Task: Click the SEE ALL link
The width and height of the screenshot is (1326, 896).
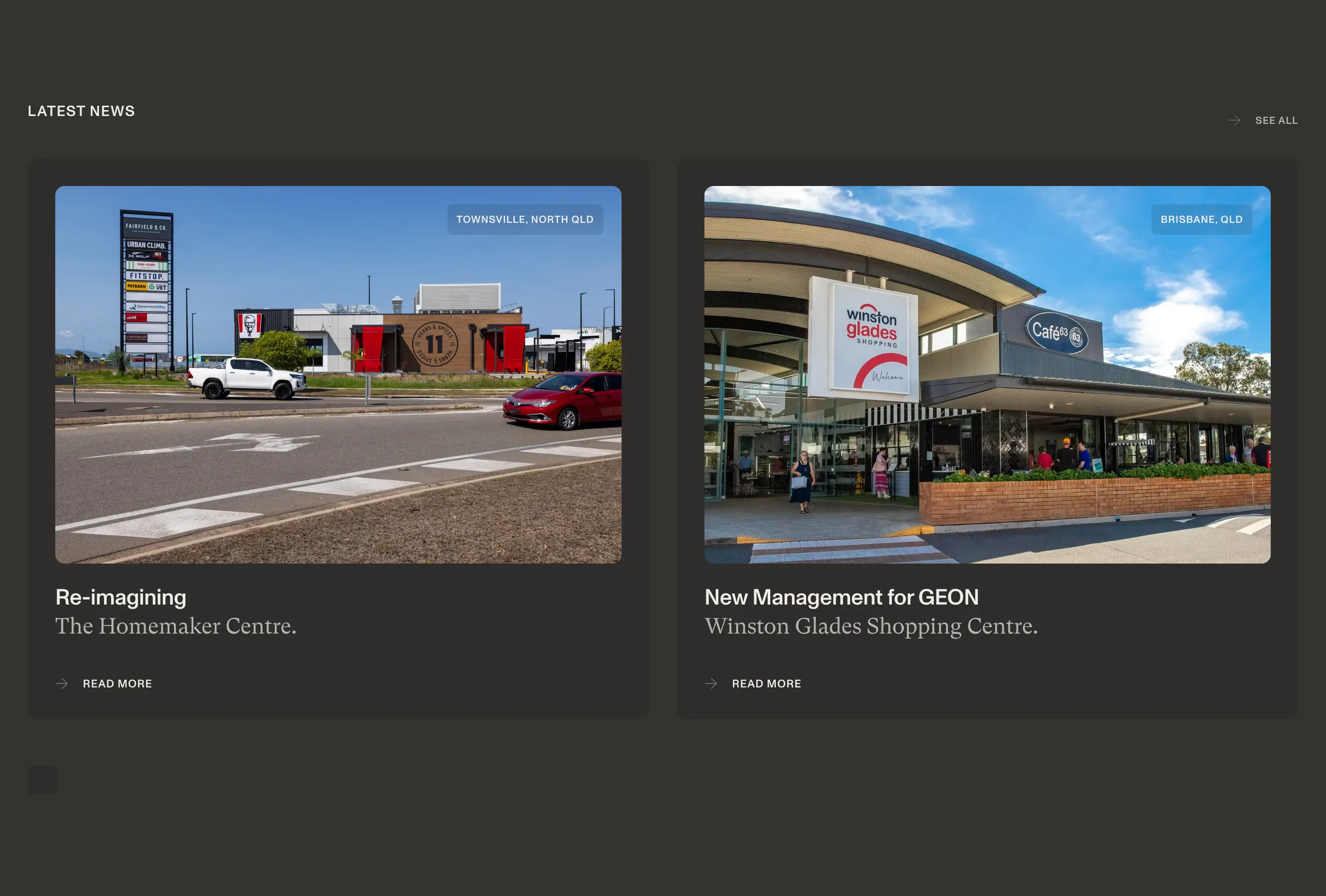Action: [x=1276, y=121]
